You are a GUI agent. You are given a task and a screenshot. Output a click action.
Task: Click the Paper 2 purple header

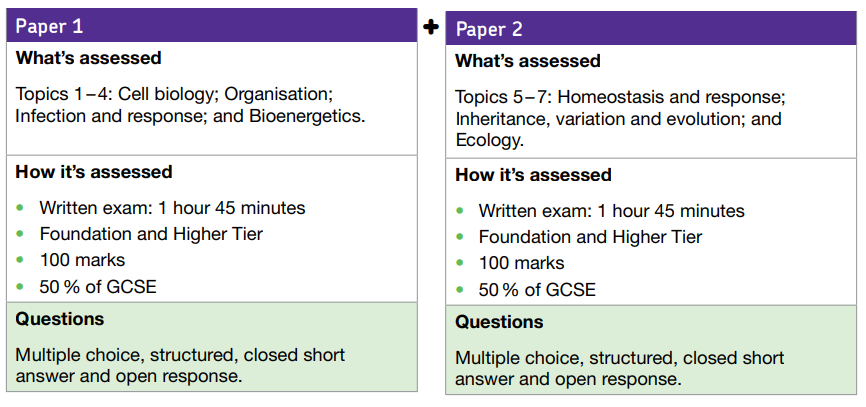click(x=651, y=29)
